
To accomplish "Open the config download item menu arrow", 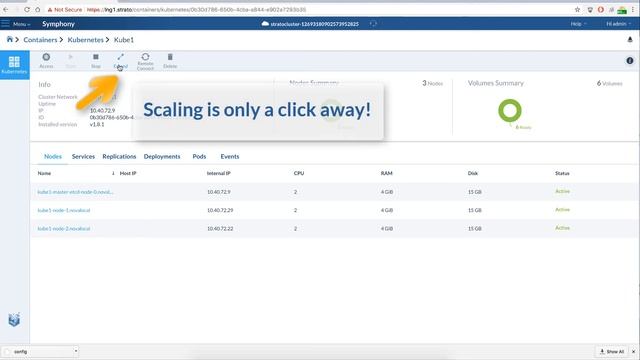I will [76, 351].
